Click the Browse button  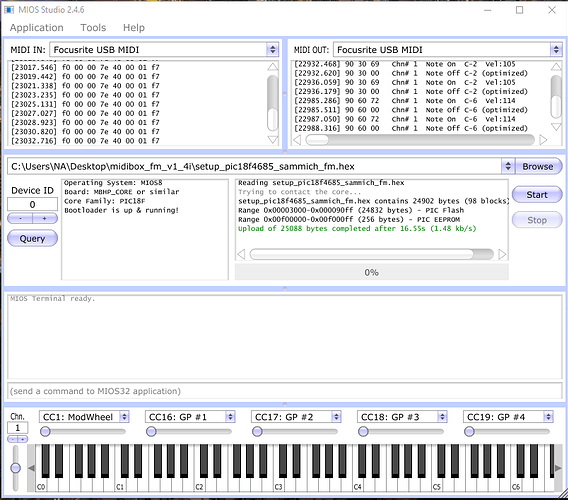click(x=538, y=166)
